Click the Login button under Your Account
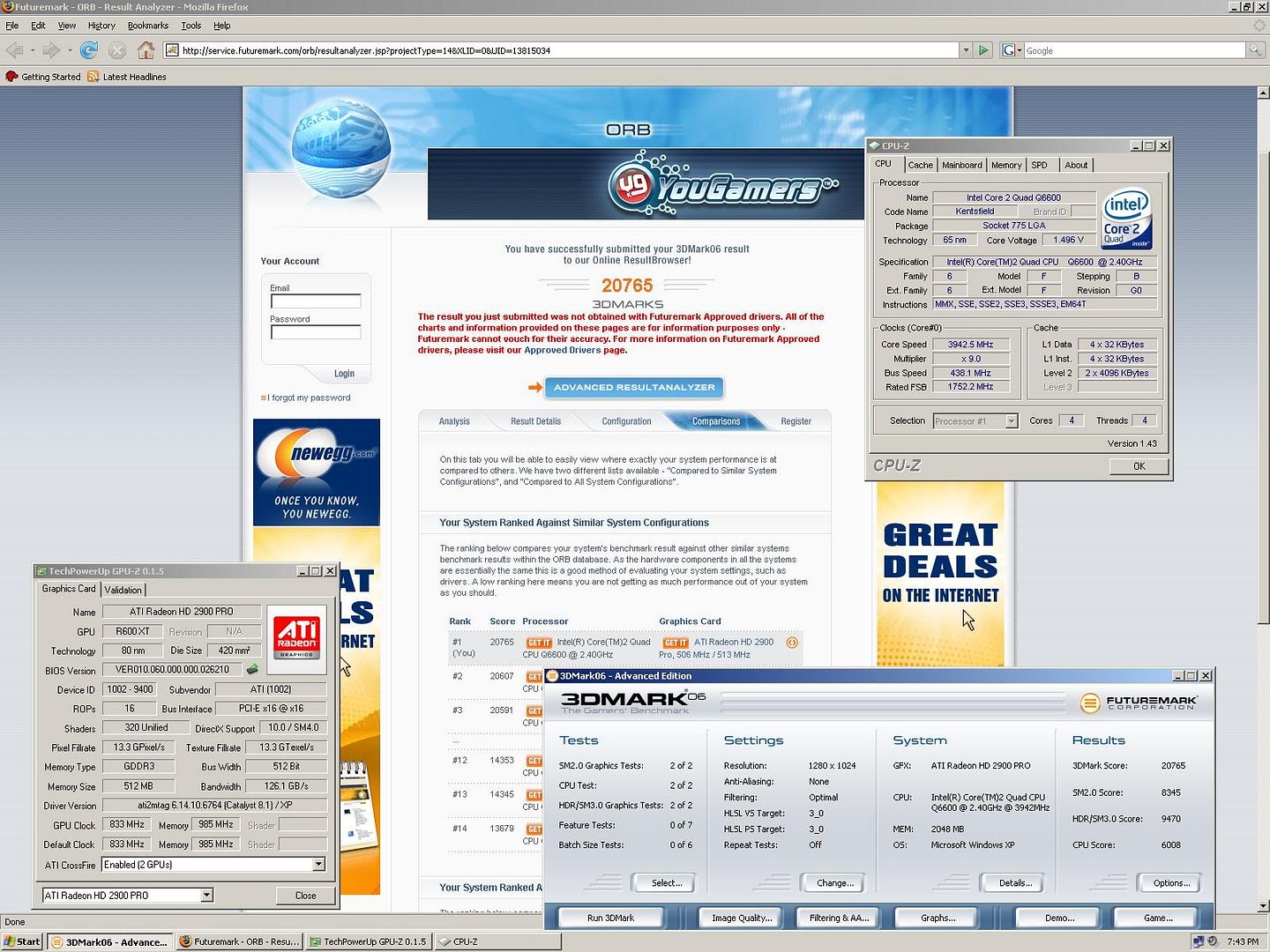Screen dimensions: 1270x952 (344, 374)
